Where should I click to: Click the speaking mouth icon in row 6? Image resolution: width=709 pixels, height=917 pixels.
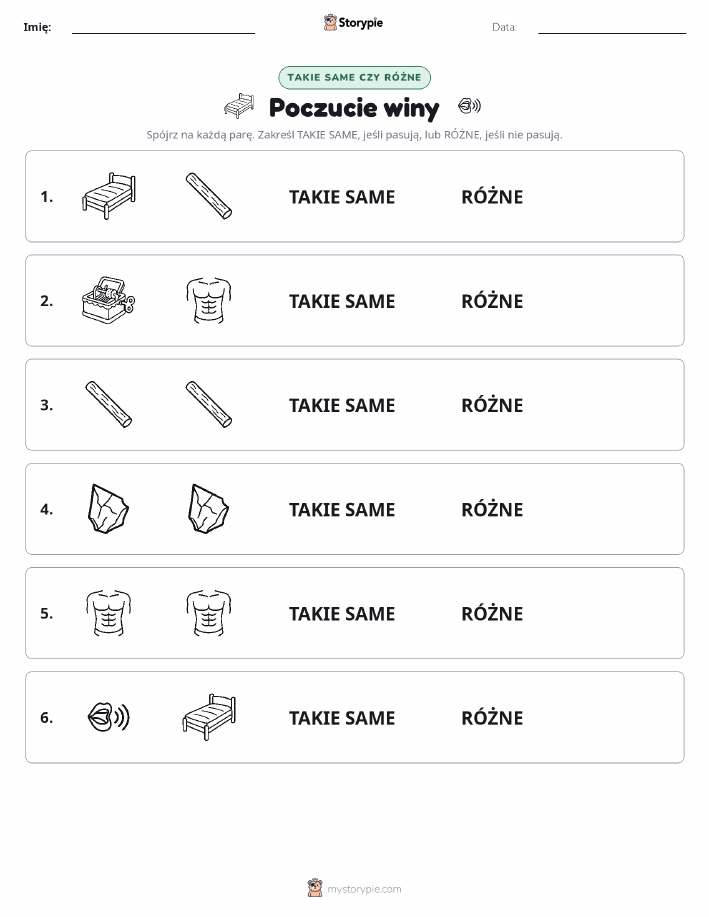point(109,717)
